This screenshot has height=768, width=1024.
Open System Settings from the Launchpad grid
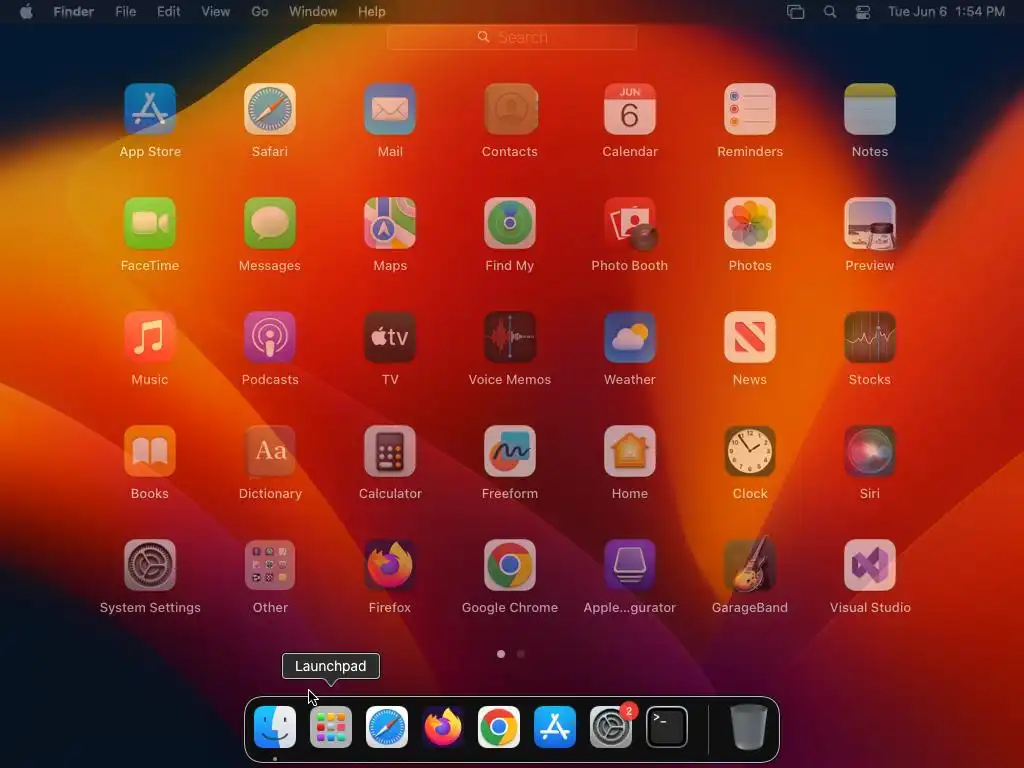tap(150, 565)
